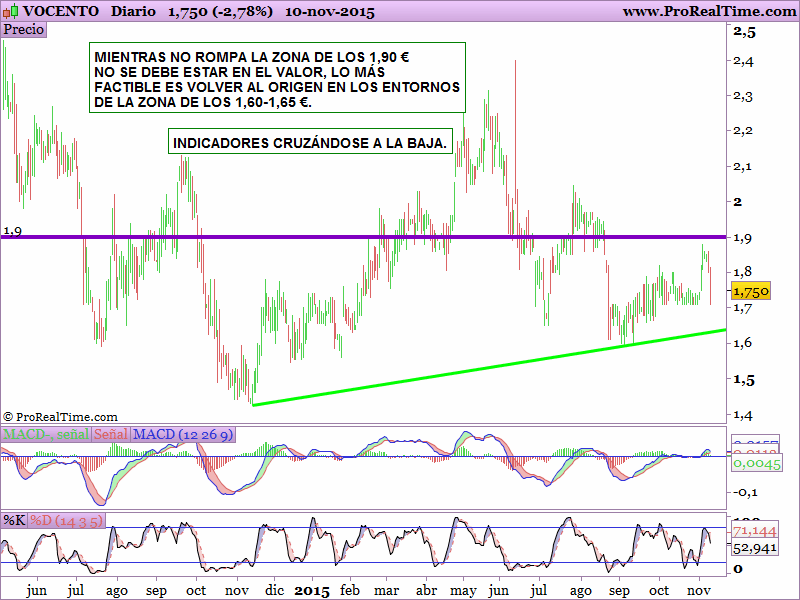Click the 2,4 price axis label
The height and width of the screenshot is (600, 800).
(743, 61)
